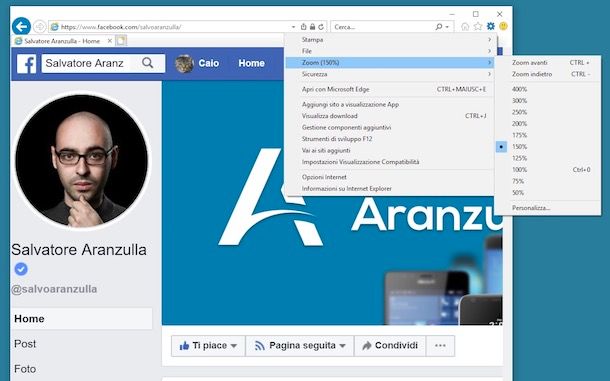Open the new tab button
The image size is (610, 381).
click(121, 40)
